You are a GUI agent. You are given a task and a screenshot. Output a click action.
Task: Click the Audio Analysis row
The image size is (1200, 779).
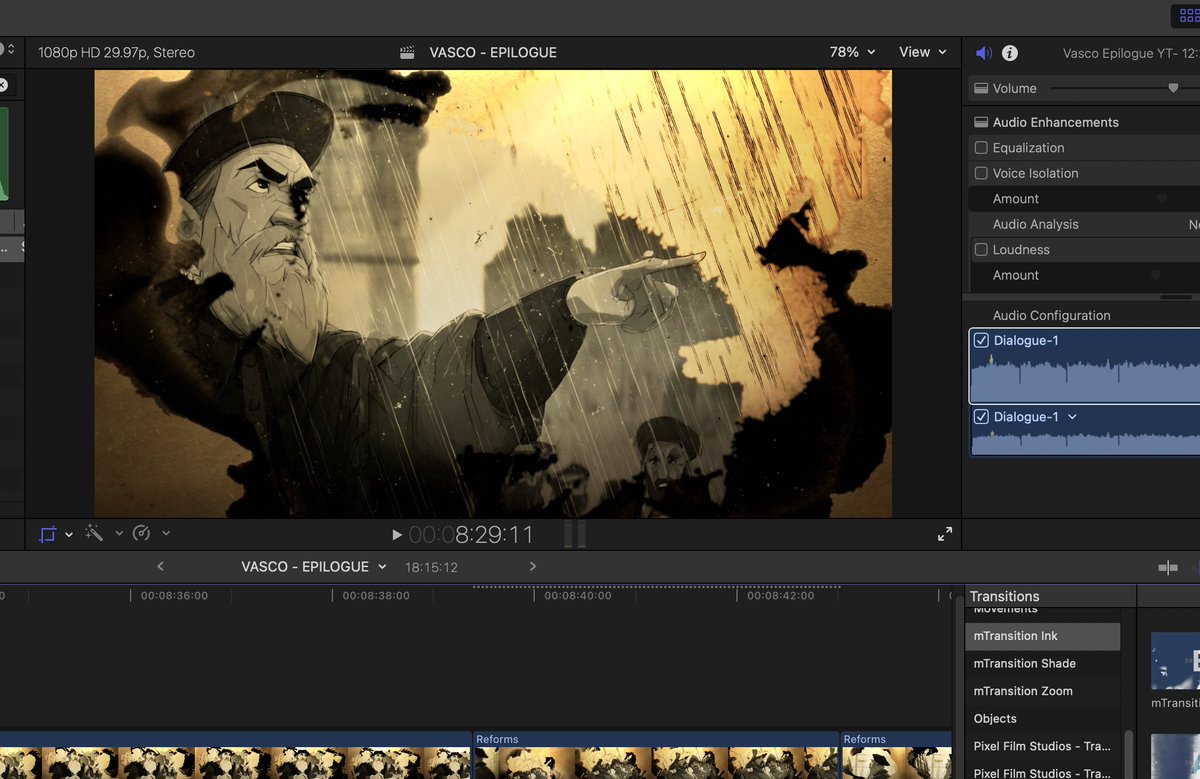click(1084, 224)
